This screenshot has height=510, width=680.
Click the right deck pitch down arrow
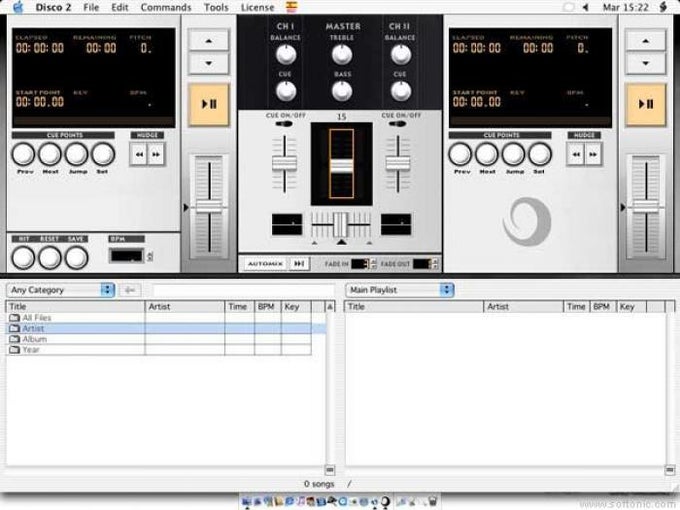pyautogui.click(x=645, y=63)
